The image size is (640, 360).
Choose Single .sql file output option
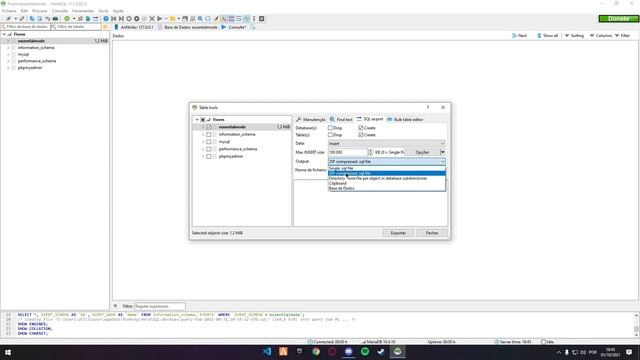(387, 168)
